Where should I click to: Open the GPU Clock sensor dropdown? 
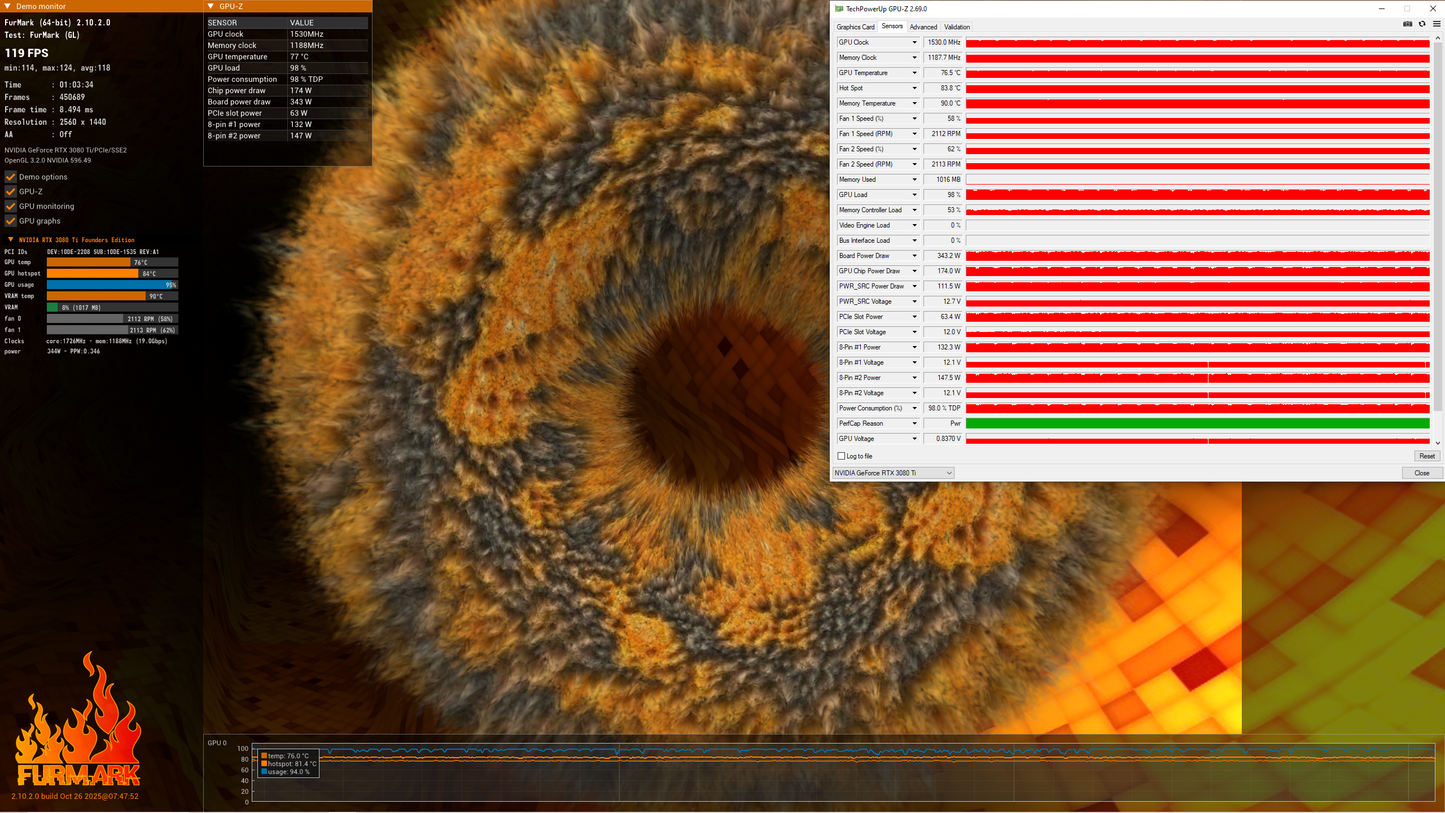pyautogui.click(x=914, y=43)
